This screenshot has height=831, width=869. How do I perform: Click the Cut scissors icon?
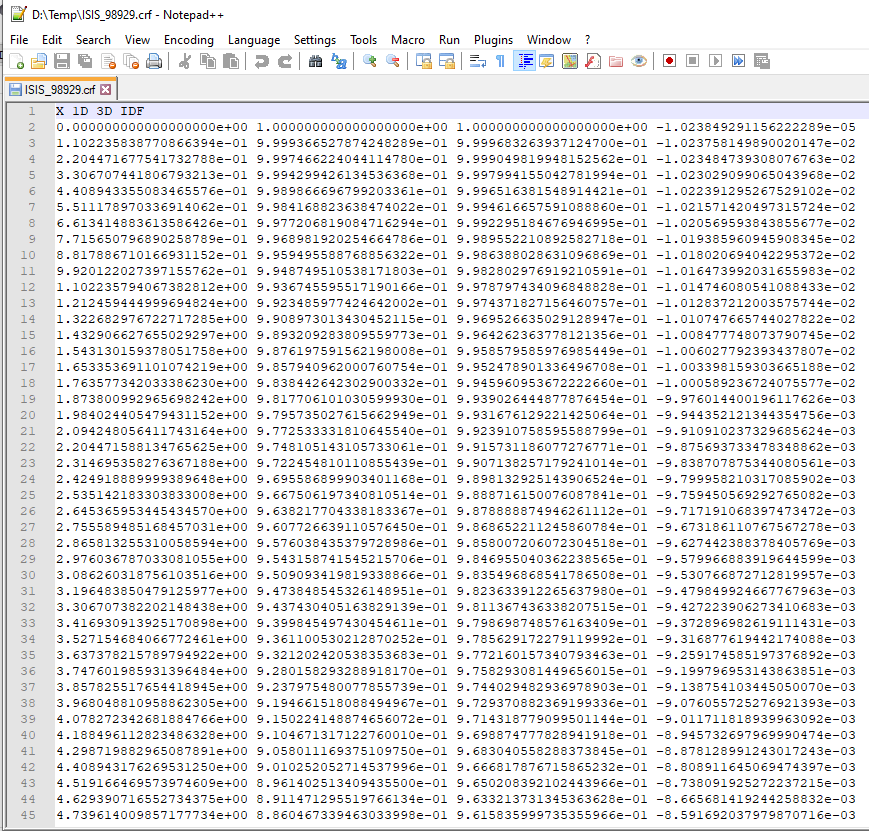(x=185, y=61)
